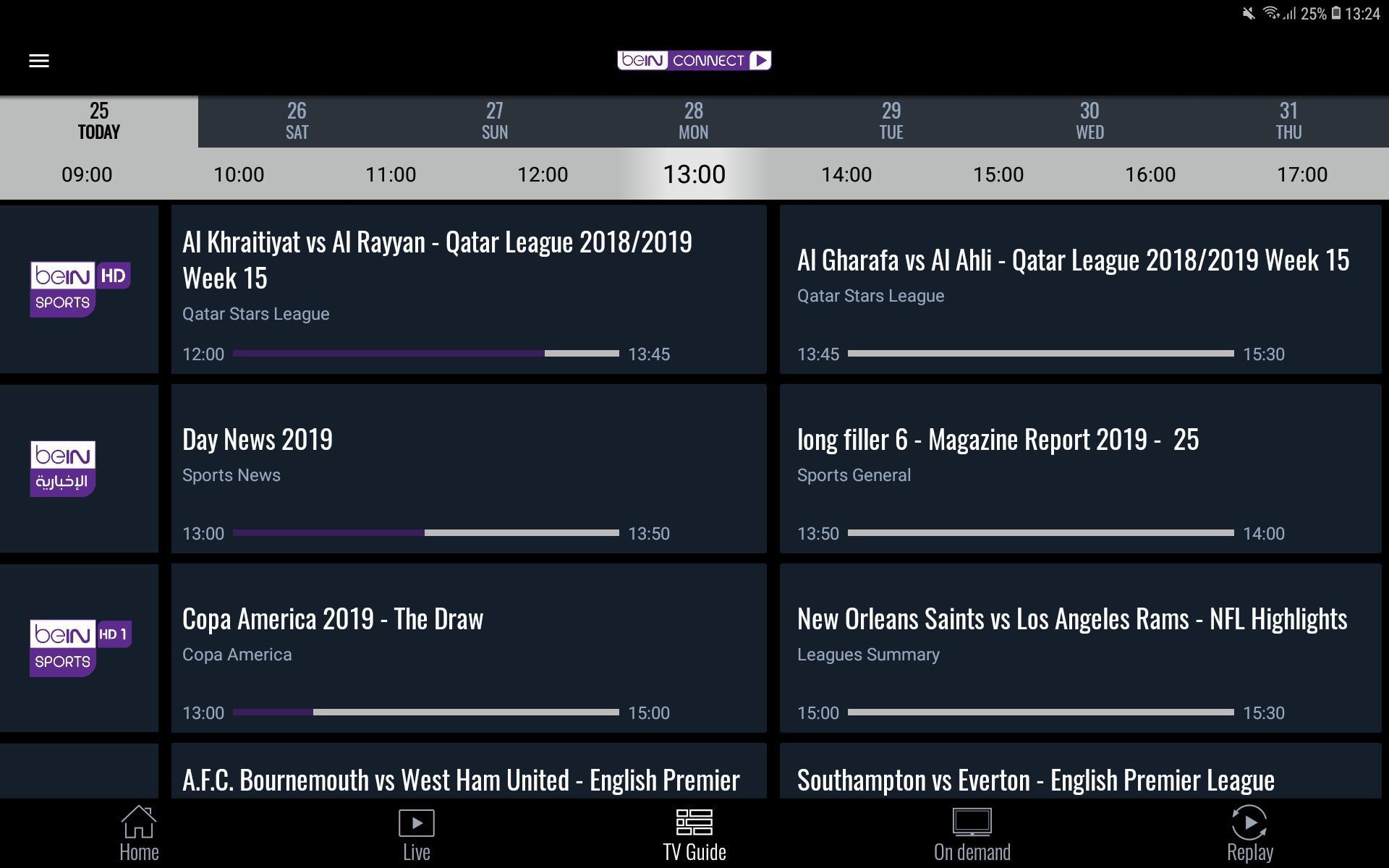Open the hamburger menu icon
This screenshot has height=868, width=1389.
[x=38, y=60]
